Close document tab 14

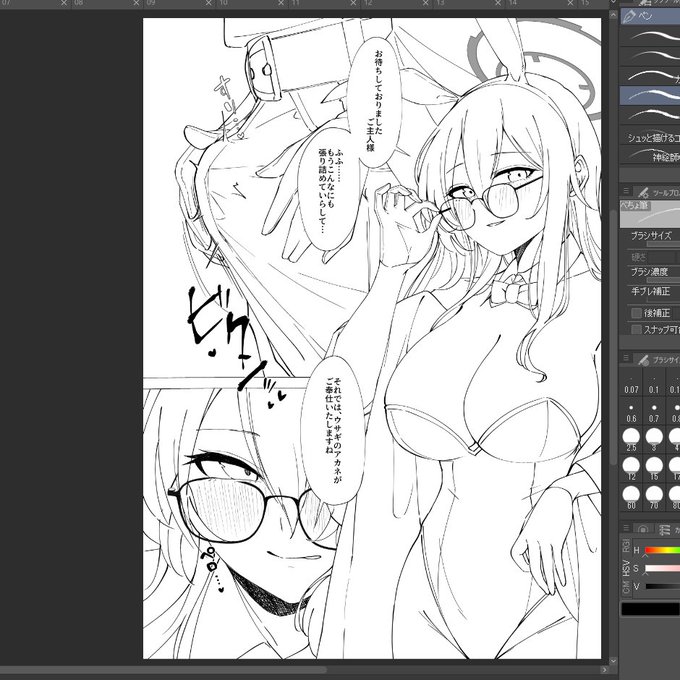(571, 3)
